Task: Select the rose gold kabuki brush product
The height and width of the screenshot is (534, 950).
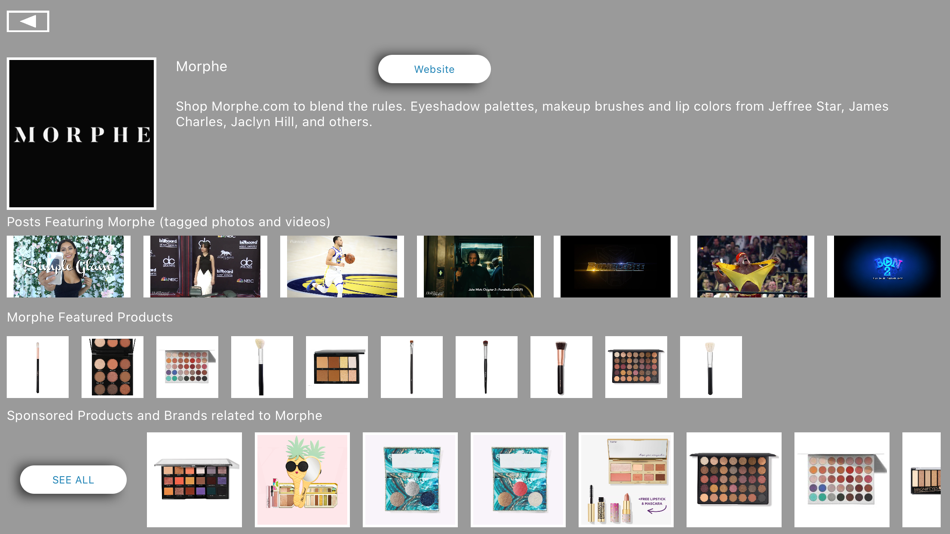Action: click(562, 367)
